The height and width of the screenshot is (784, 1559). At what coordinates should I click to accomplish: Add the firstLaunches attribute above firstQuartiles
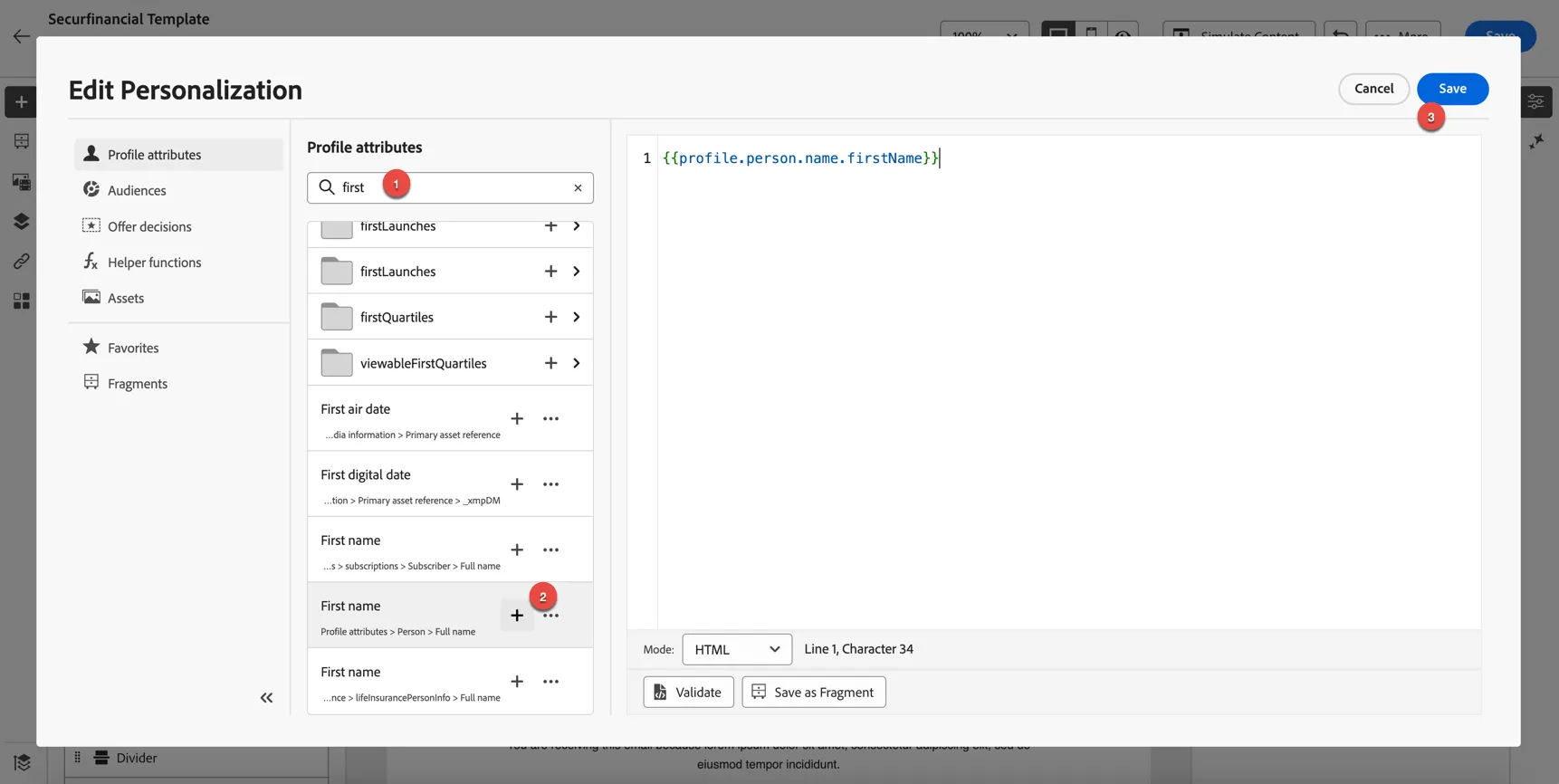[x=550, y=272]
